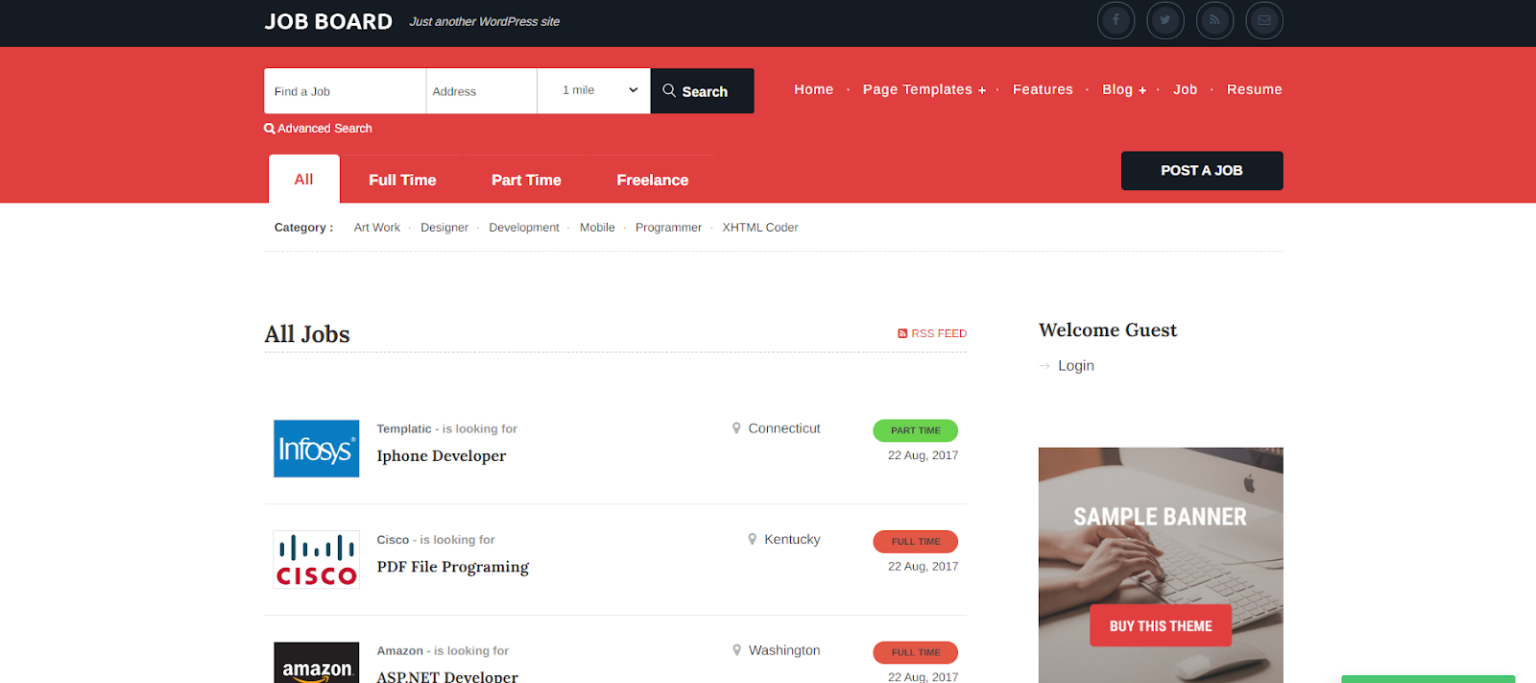Screen dimensions: 1536x683
Task: Click the RSS FEED icon beside All Jobs
Action: tap(903, 333)
